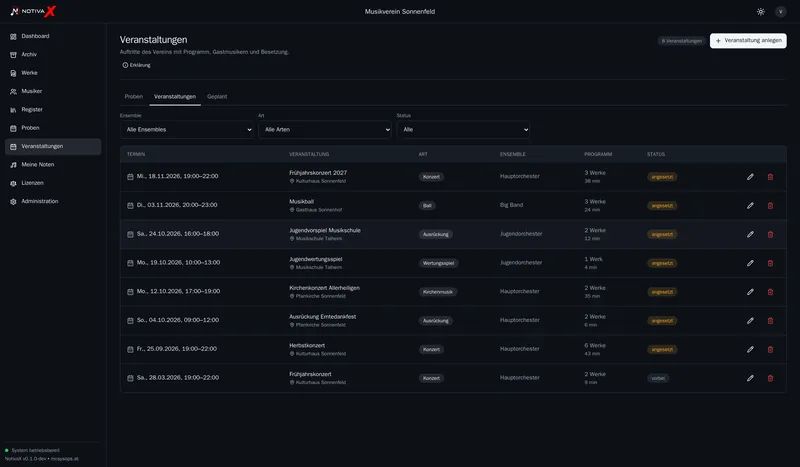Open Lizenzen in sidebar
Screen dimensions: 800x467
(x=53, y=183)
